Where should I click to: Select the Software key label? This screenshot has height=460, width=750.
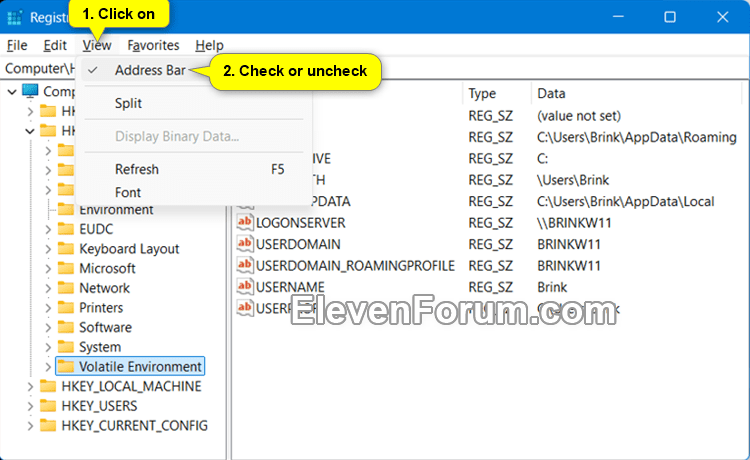105,328
